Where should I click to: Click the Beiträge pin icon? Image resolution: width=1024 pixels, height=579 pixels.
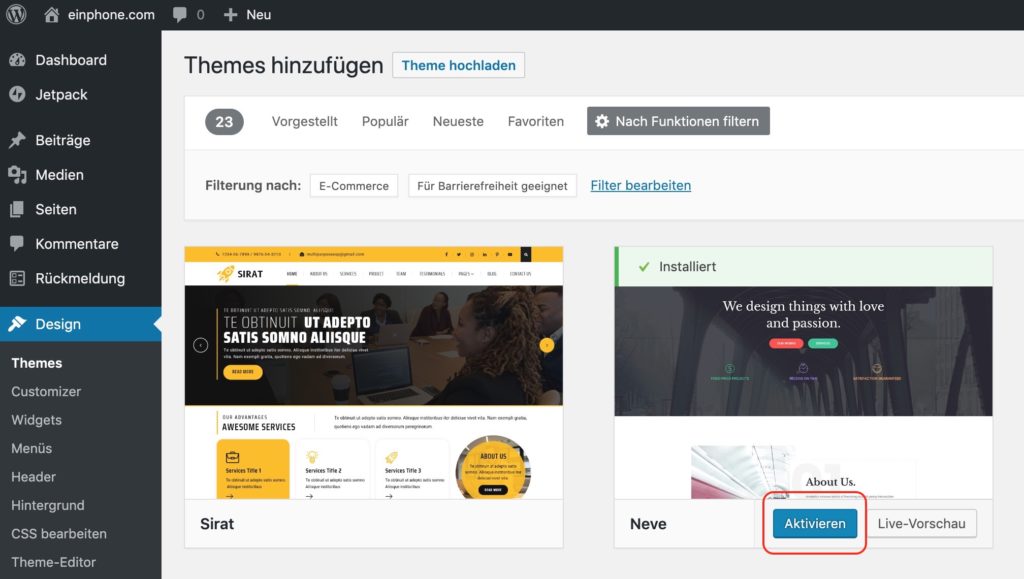coord(18,140)
